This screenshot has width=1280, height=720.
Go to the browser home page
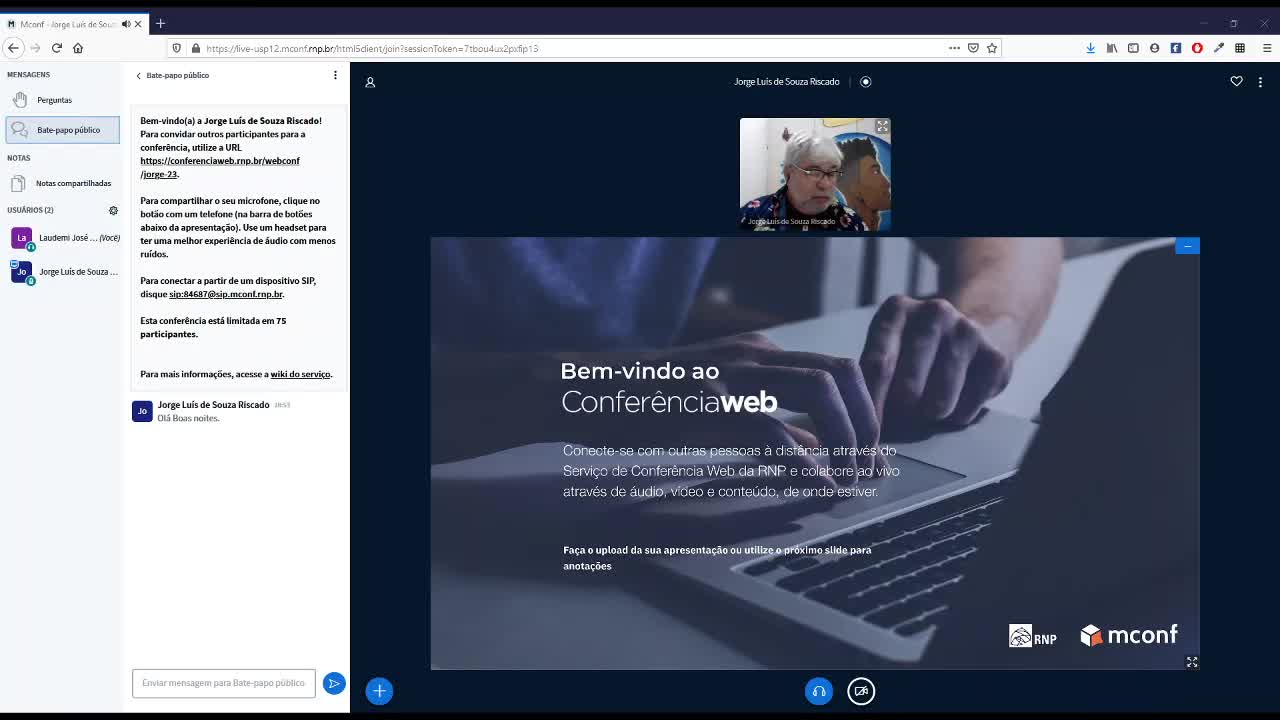click(78, 48)
